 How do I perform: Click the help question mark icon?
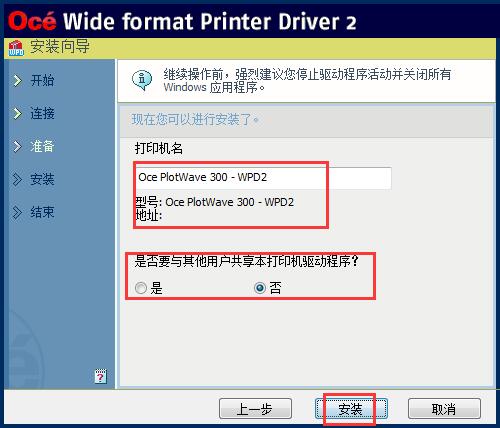[100, 376]
